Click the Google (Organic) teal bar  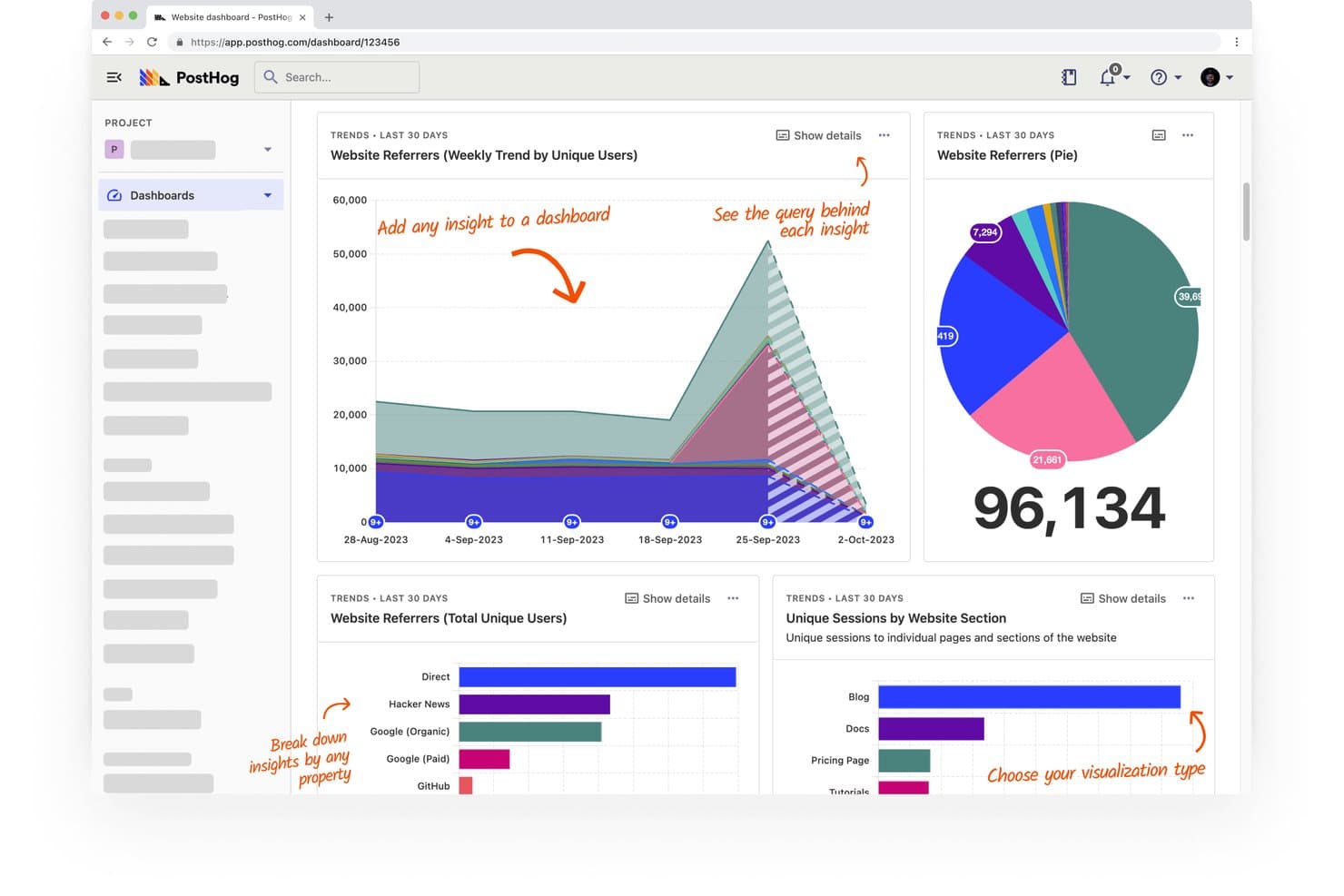[x=530, y=732]
